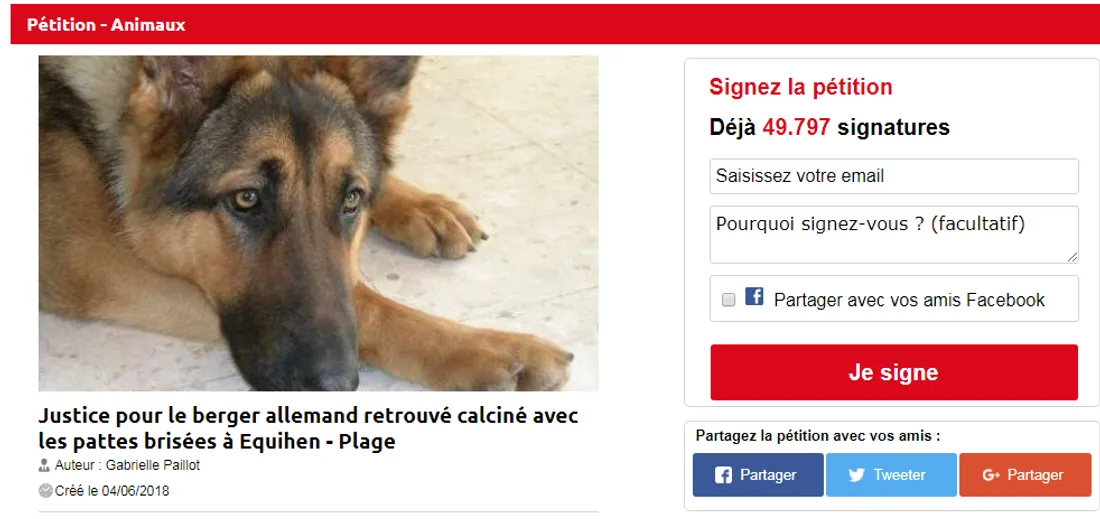Sign the petition with 'Je signe'
Viewport: 1100px width, 519px height.
click(894, 372)
